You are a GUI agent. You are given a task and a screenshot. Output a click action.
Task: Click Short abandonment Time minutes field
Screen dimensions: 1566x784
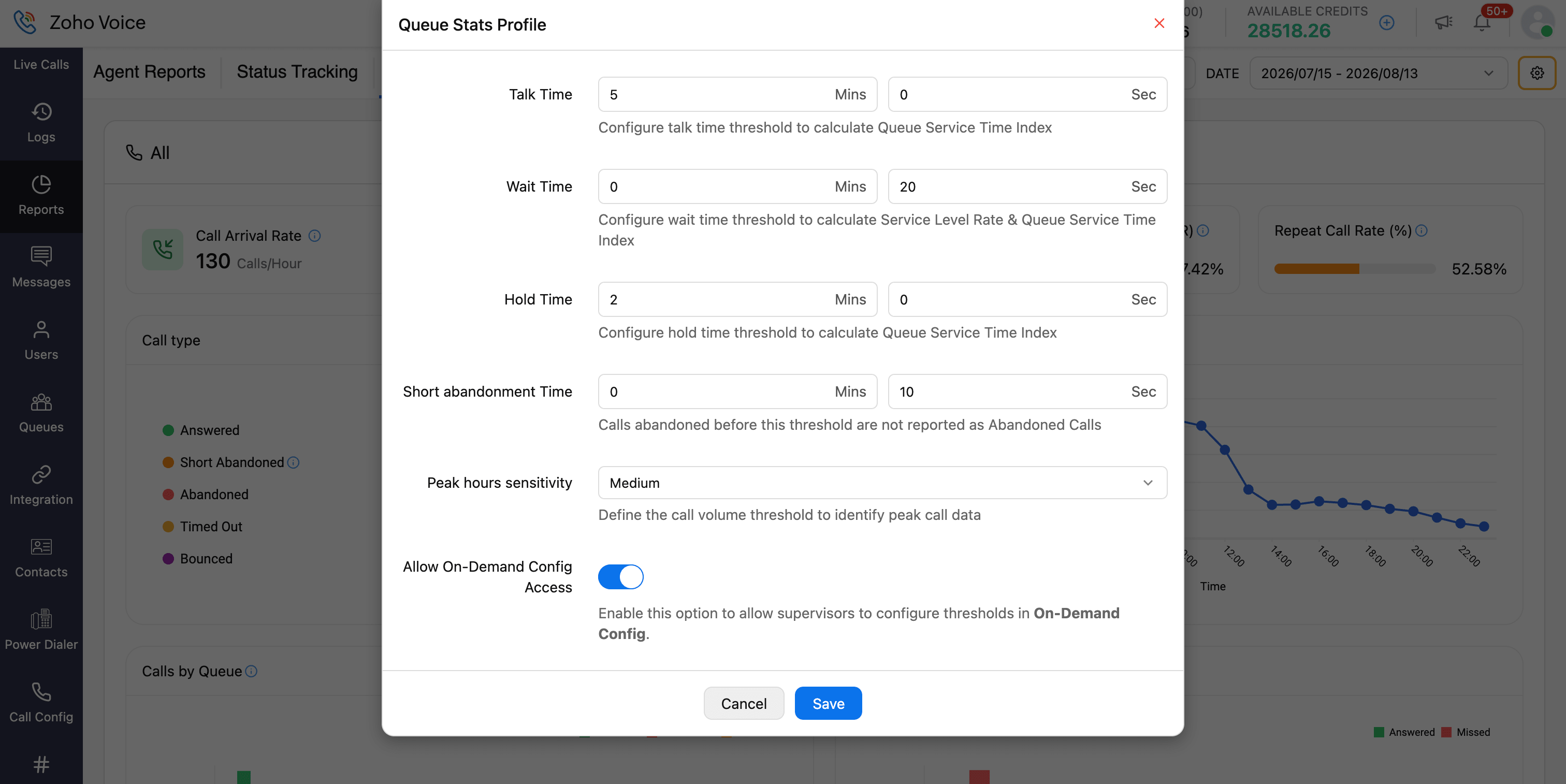(737, 391)
